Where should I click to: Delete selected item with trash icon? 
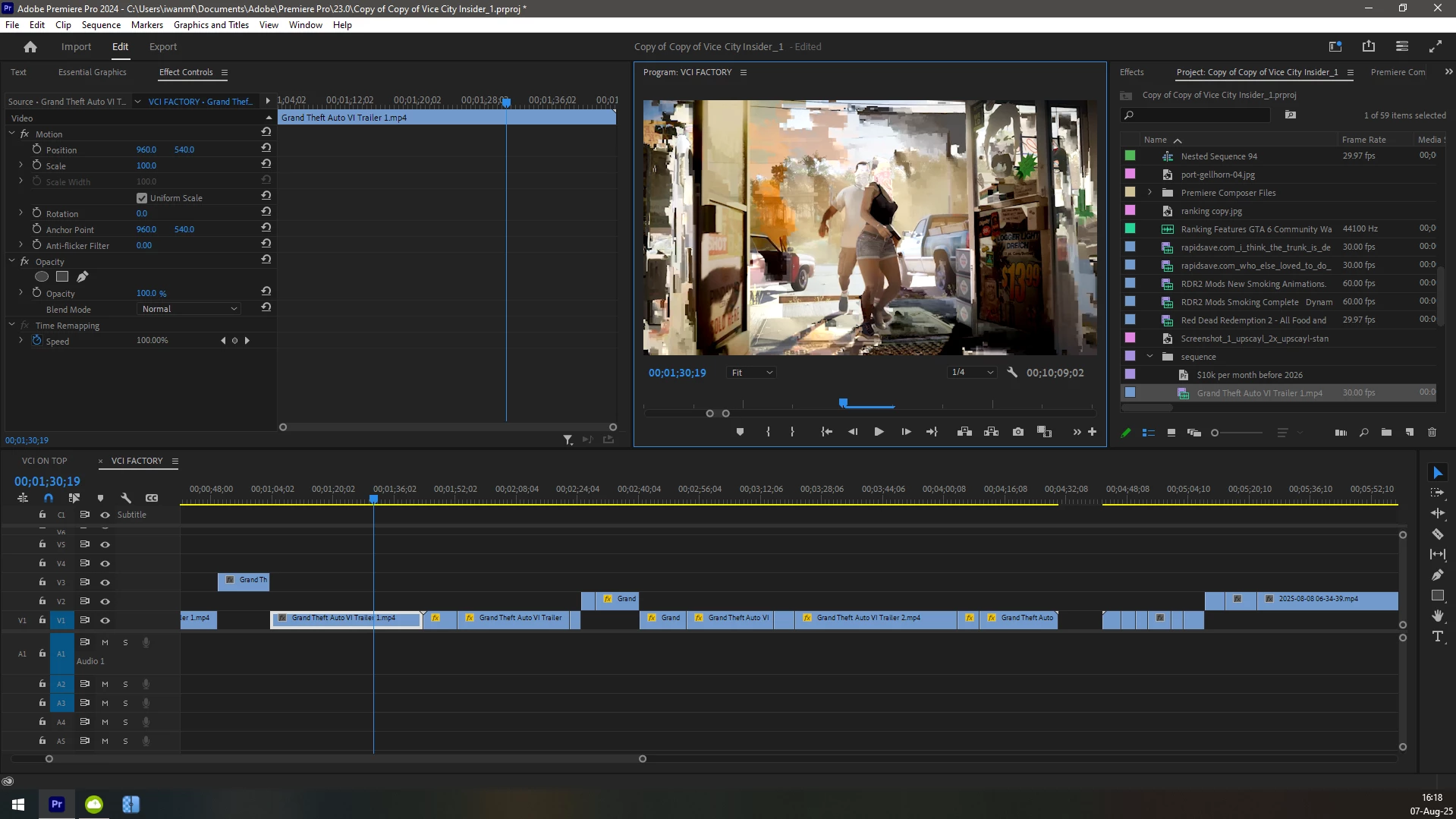click(x=1432, y=433)
